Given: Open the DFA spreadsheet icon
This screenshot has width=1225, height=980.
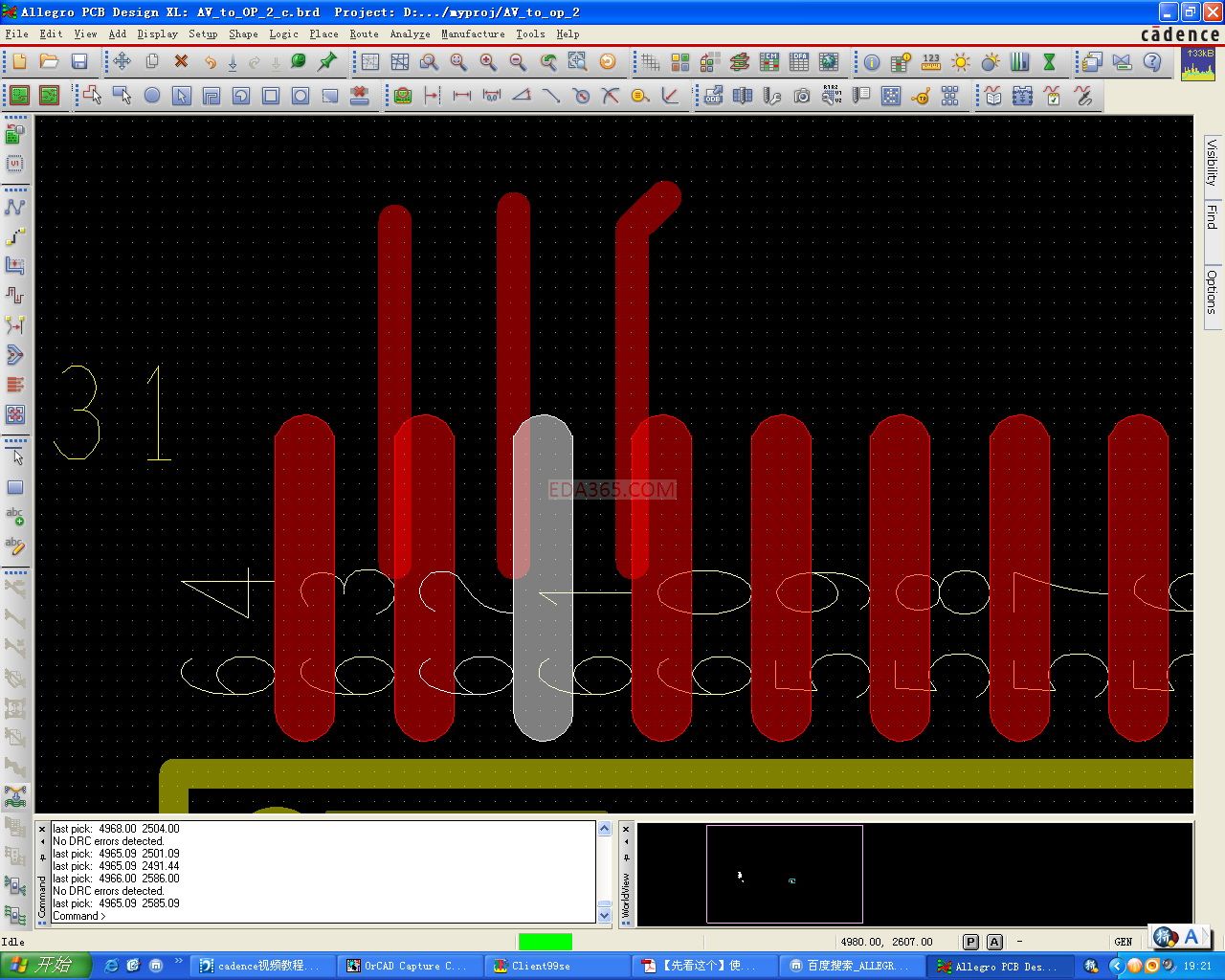Looking at the screenshot, I should coord(799,62).
